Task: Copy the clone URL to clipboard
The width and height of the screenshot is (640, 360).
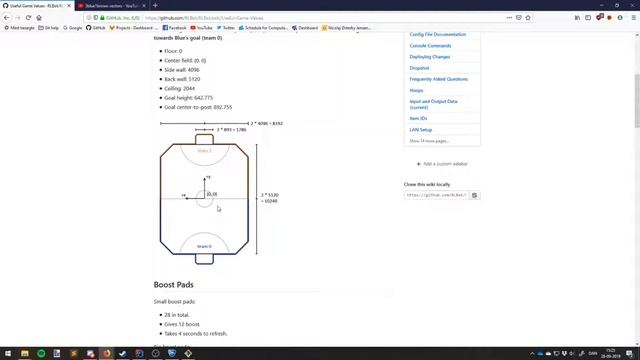Action: [474, 195]
